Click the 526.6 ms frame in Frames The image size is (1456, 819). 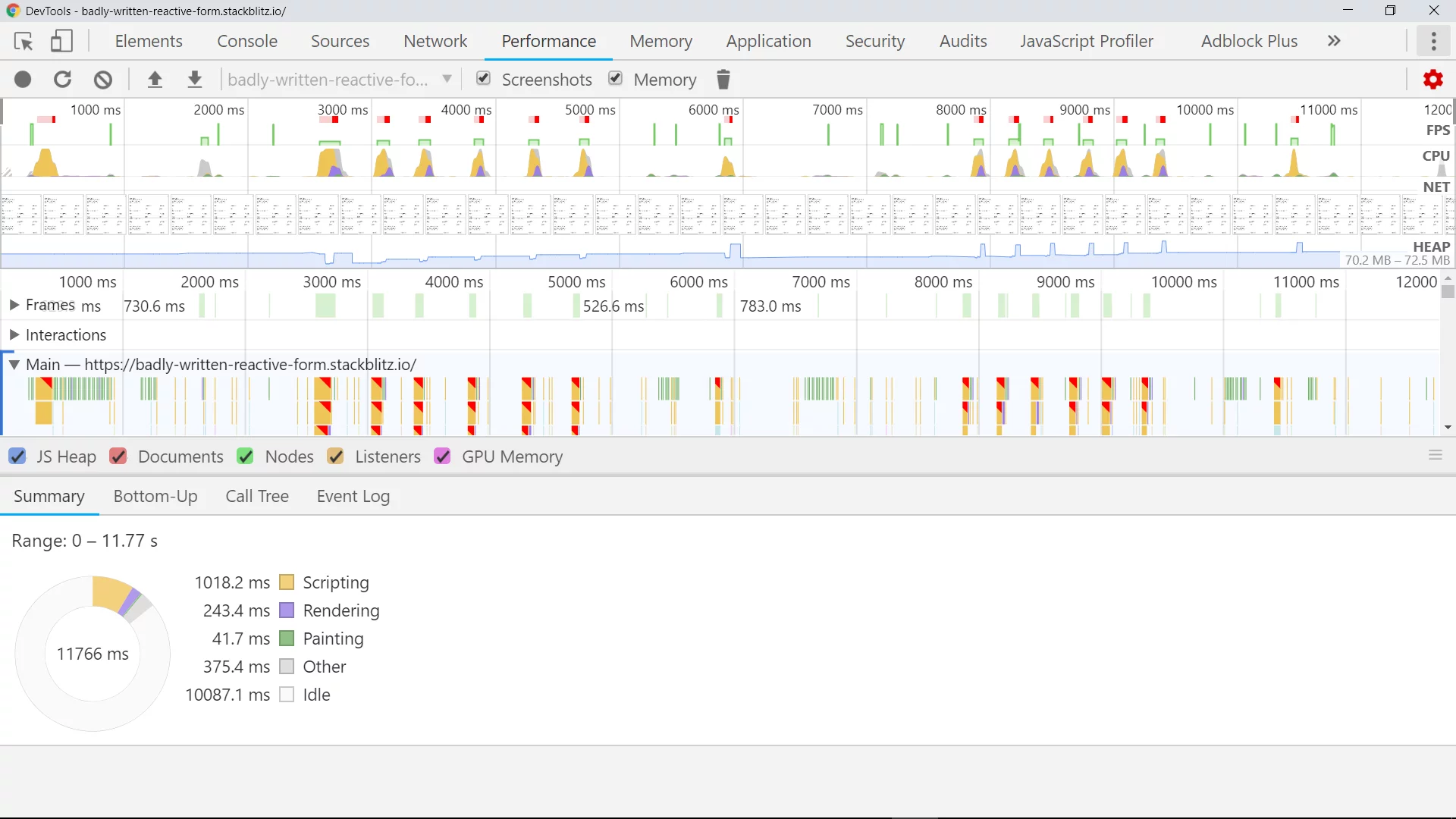[x=613, y=306]
